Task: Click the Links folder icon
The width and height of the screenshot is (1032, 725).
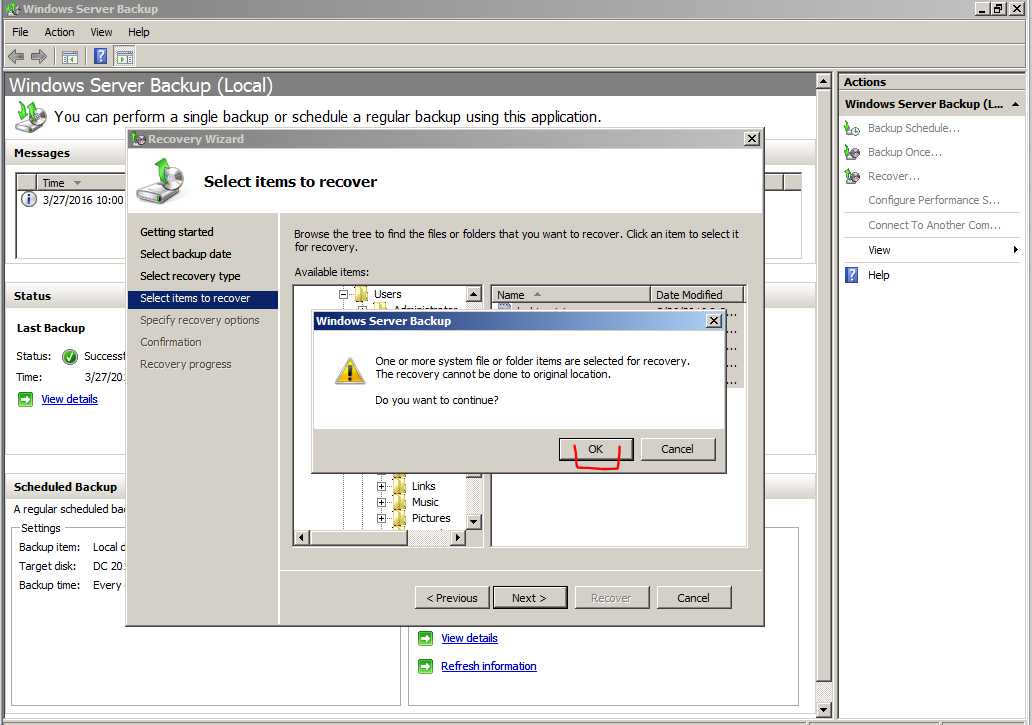Action: click(400, 486)
